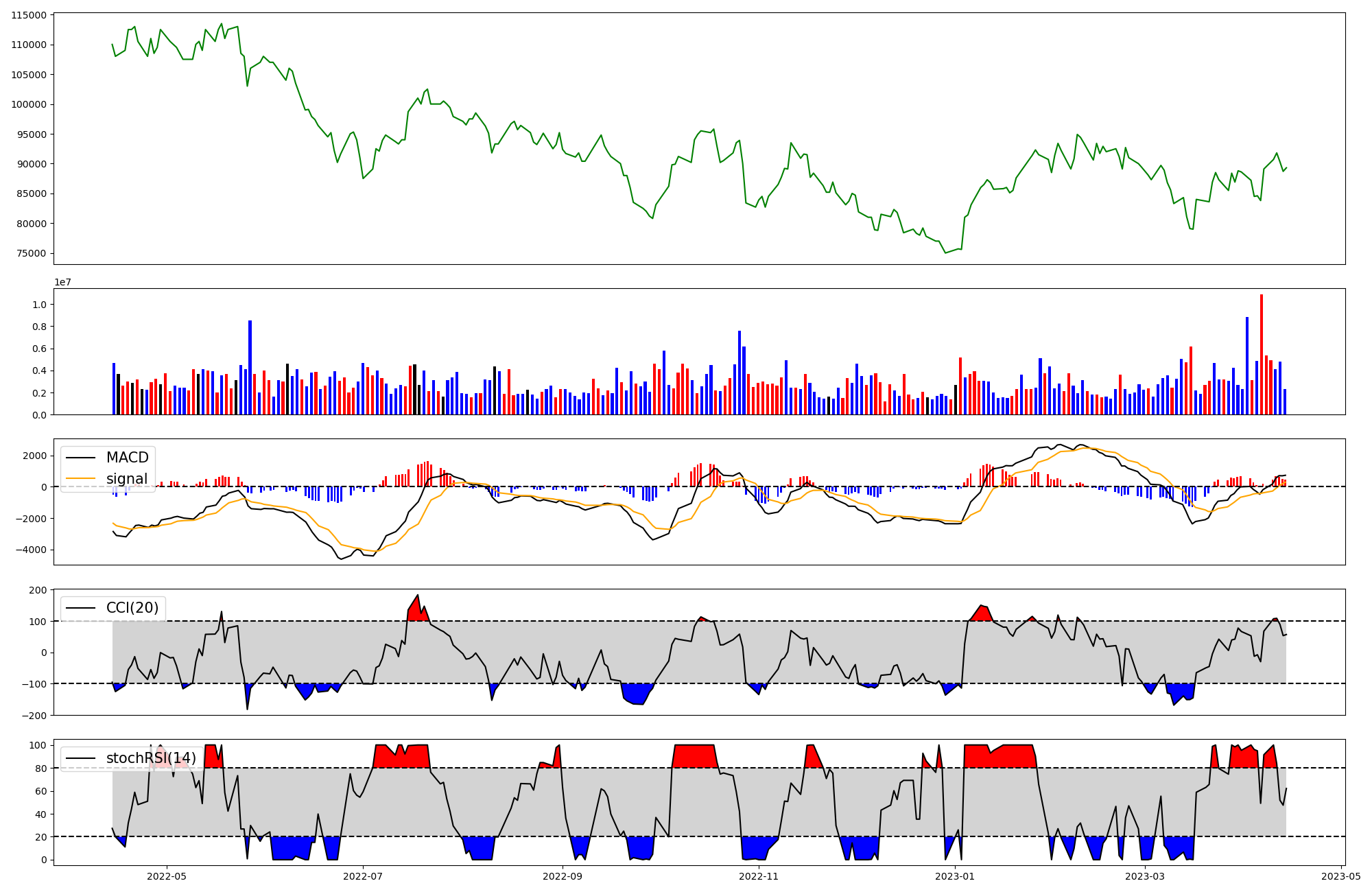Click the 2023-01 date tick label

click(x=955, y=876)
